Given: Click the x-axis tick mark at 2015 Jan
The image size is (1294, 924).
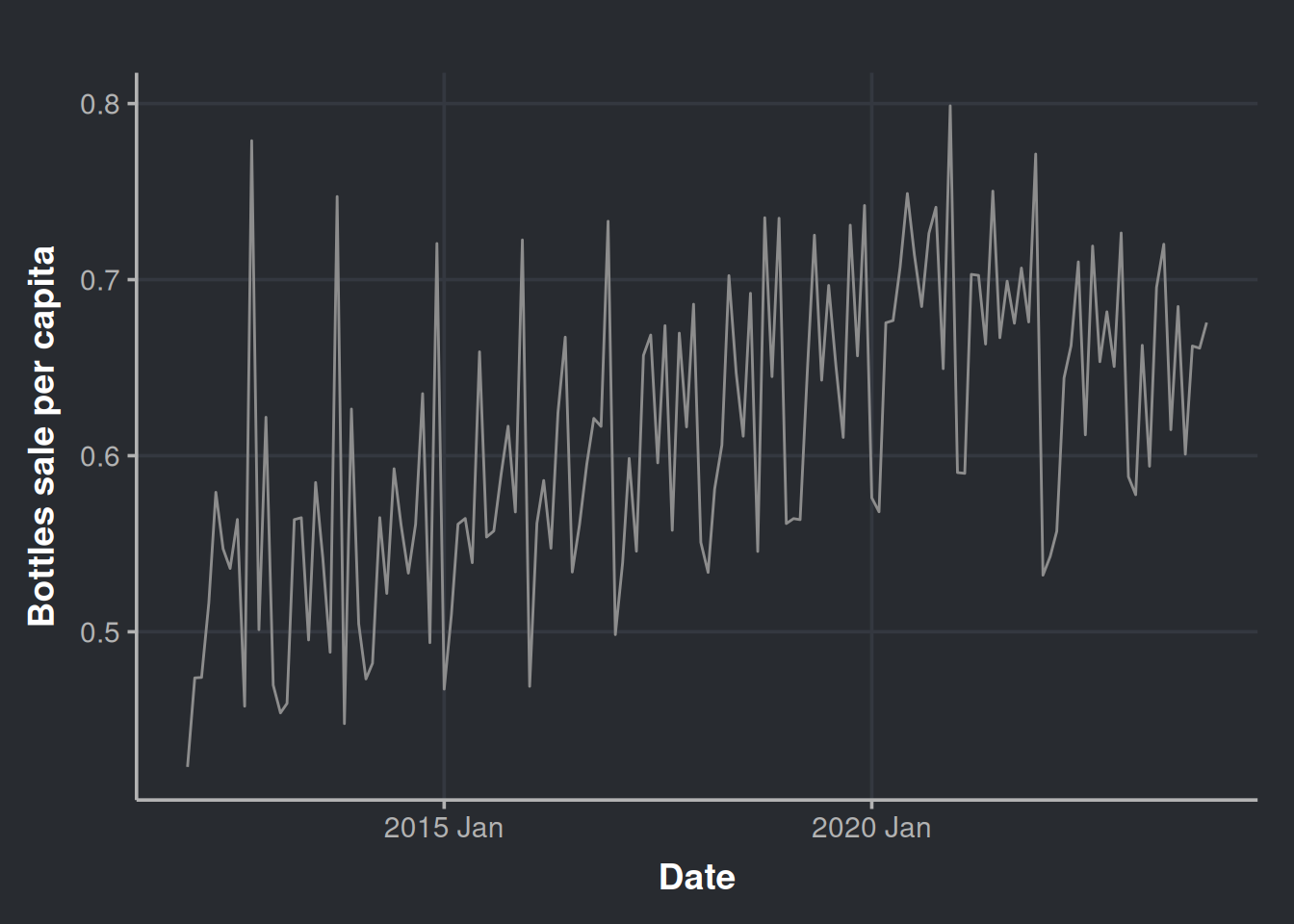Looking at the screenshot, I should [444, 804].
